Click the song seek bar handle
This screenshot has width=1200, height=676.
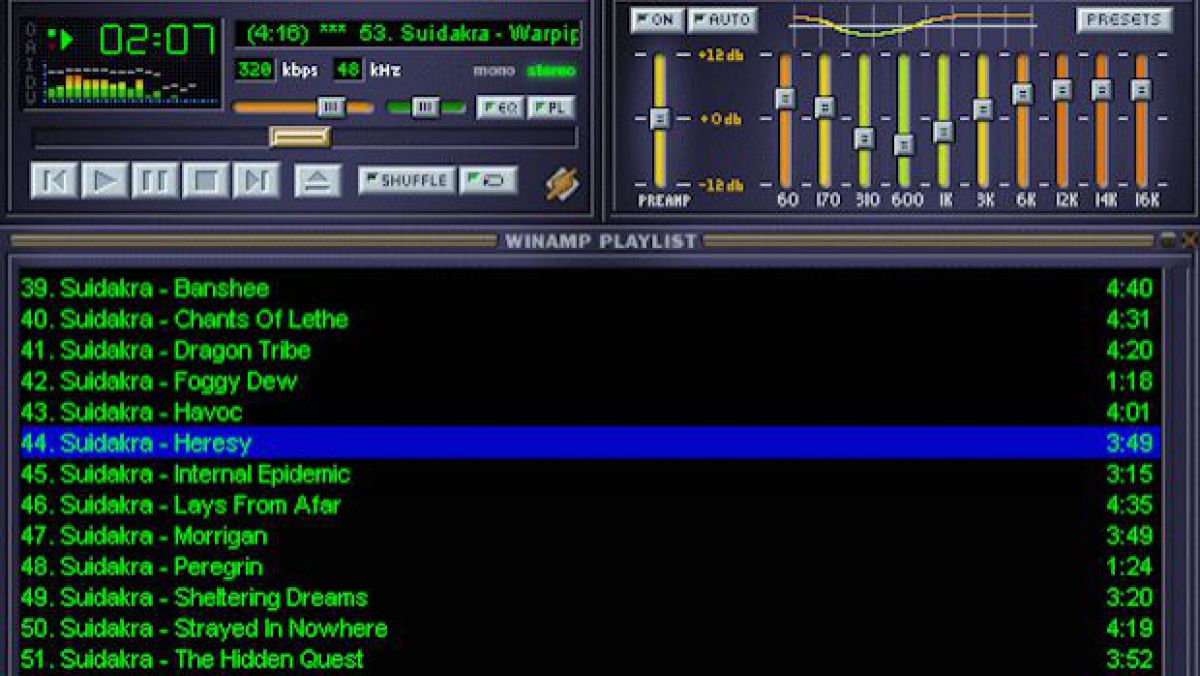pyautogui.click(x=300, y=137)
